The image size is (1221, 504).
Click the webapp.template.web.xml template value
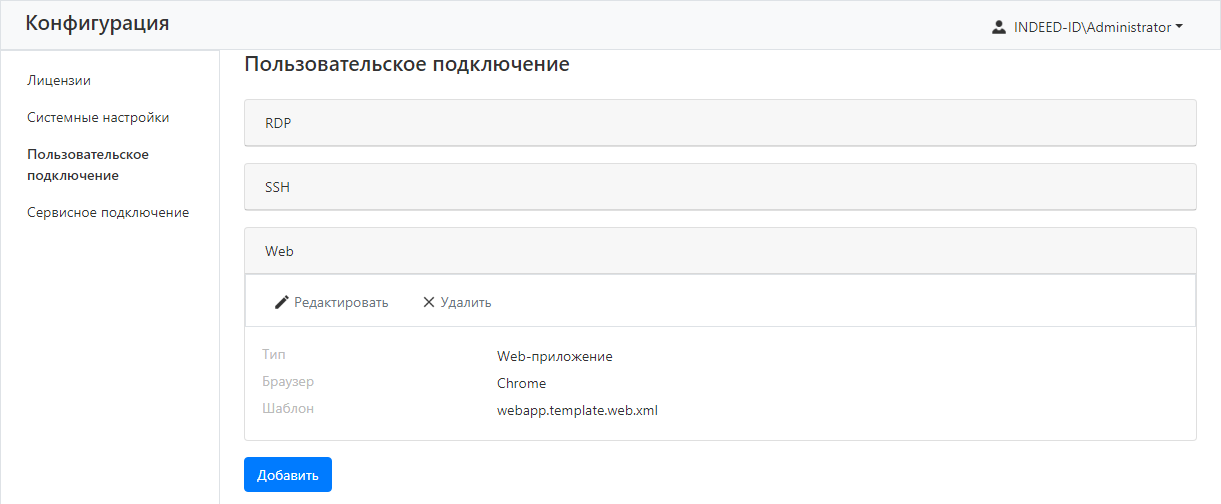(577, 410)
